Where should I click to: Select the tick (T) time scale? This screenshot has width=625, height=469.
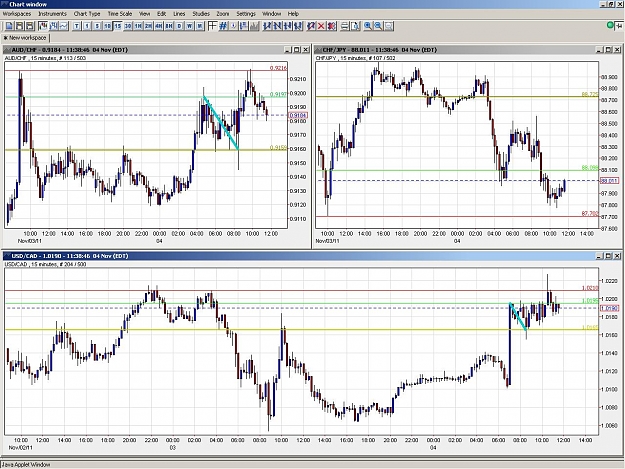(x=77, y=26)
